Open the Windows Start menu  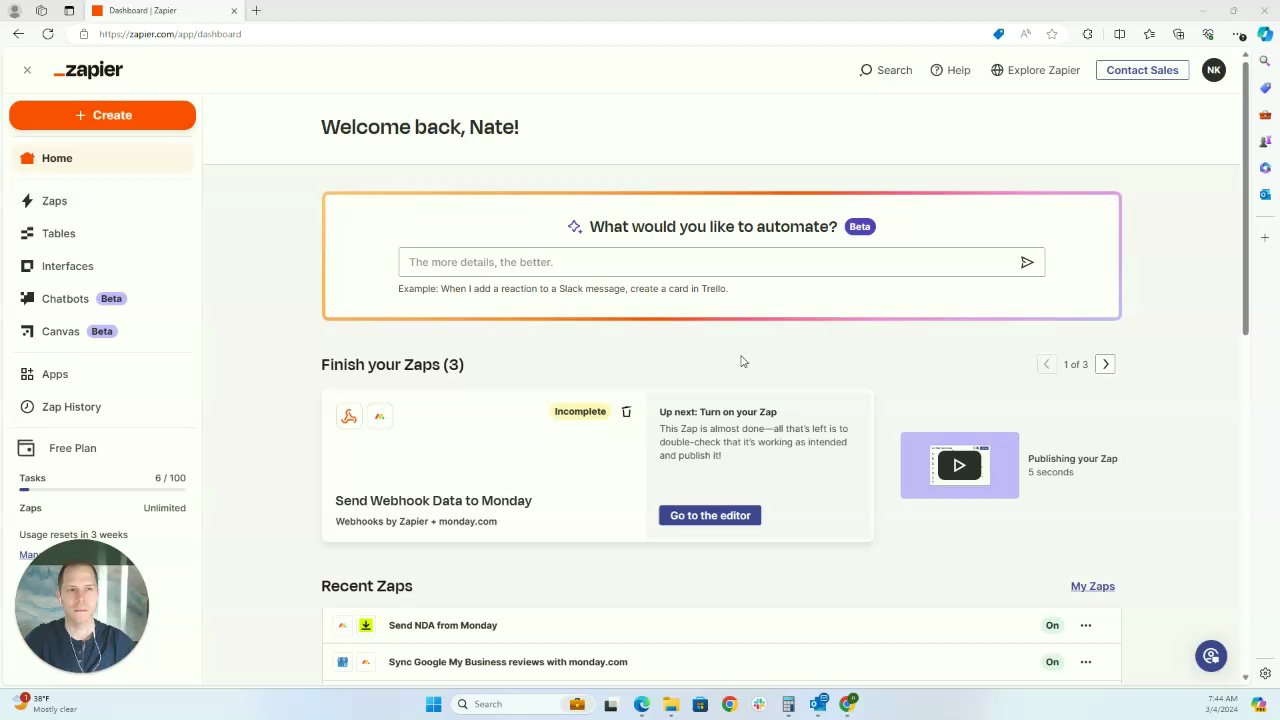(x=433, y=704)
